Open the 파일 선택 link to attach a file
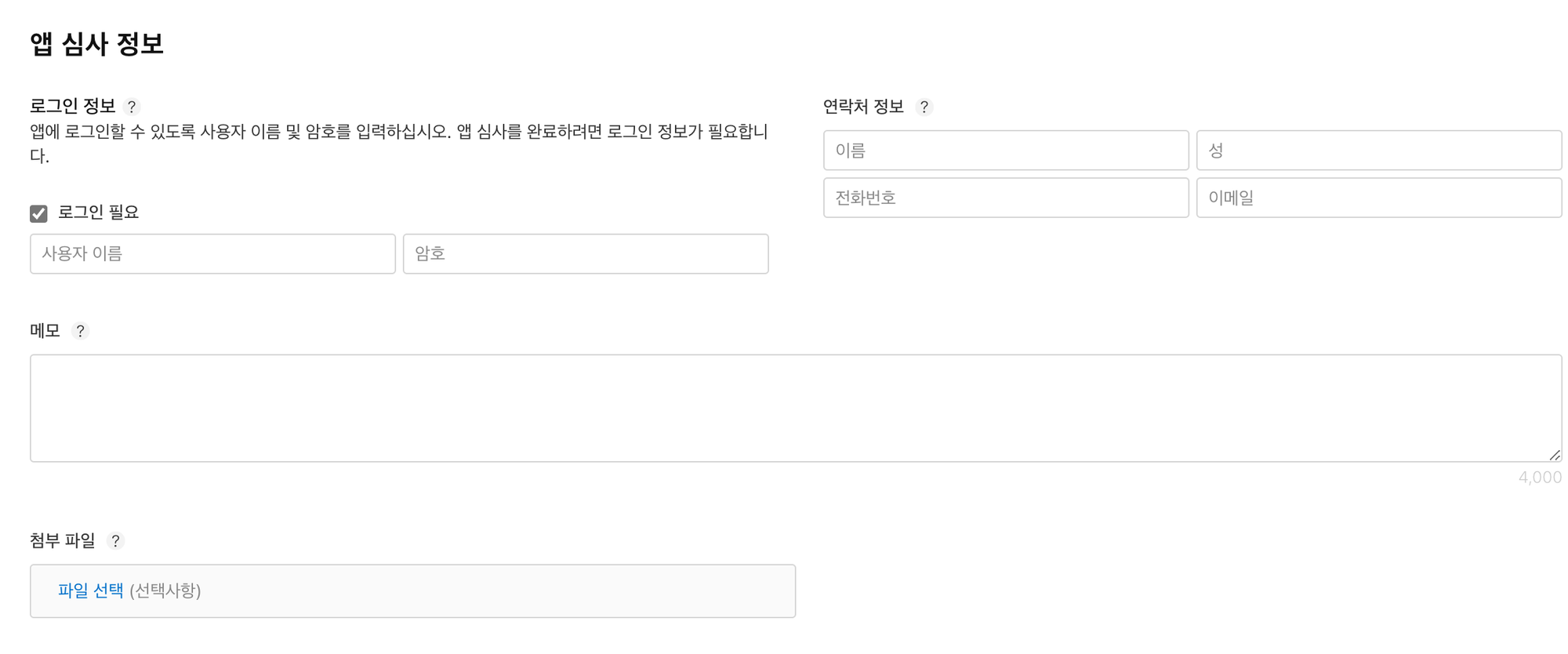The width and height of the screenshot is (1568, 654). (x=91, y=590)
